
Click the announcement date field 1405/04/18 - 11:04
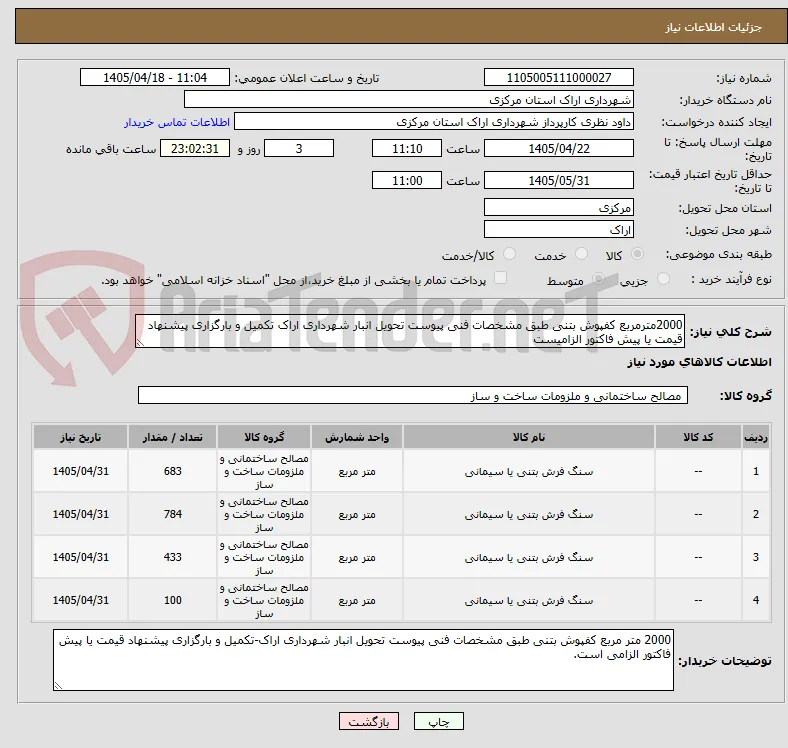[x=155, y=77]
